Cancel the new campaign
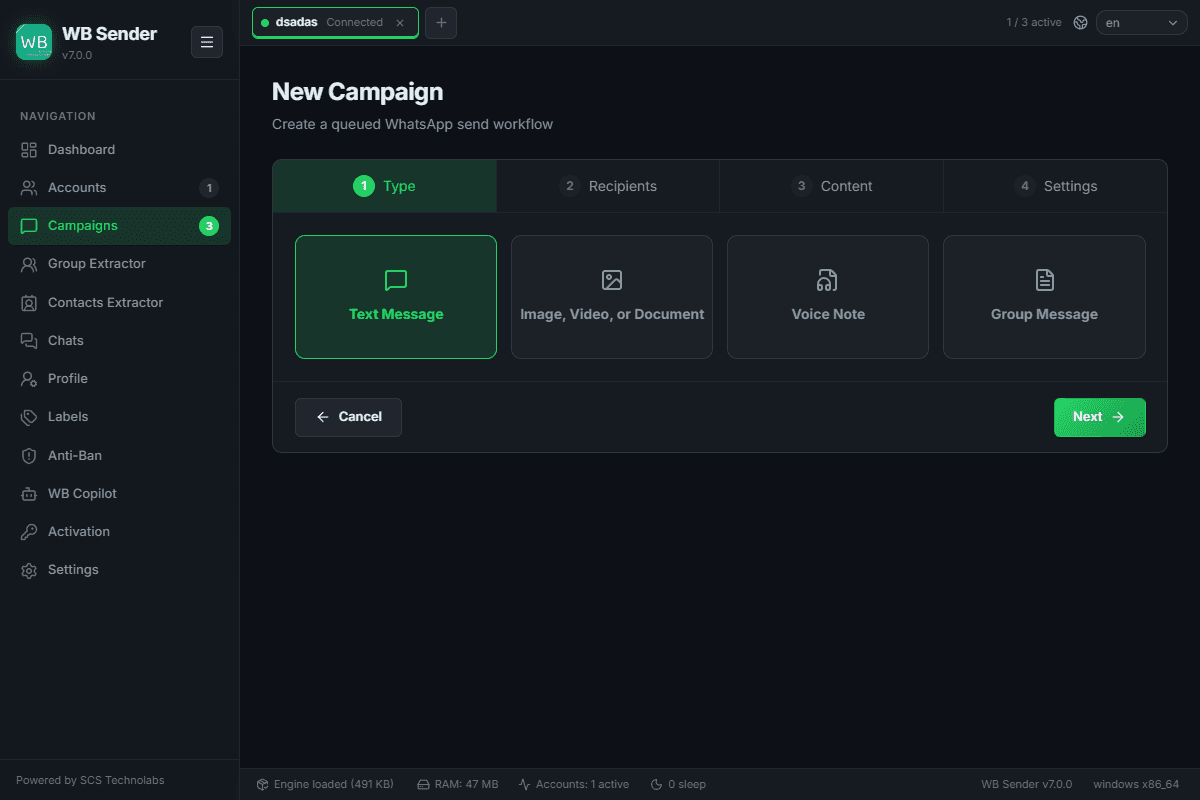This screenshot has width=1200, height=800. tap(348, 417)
